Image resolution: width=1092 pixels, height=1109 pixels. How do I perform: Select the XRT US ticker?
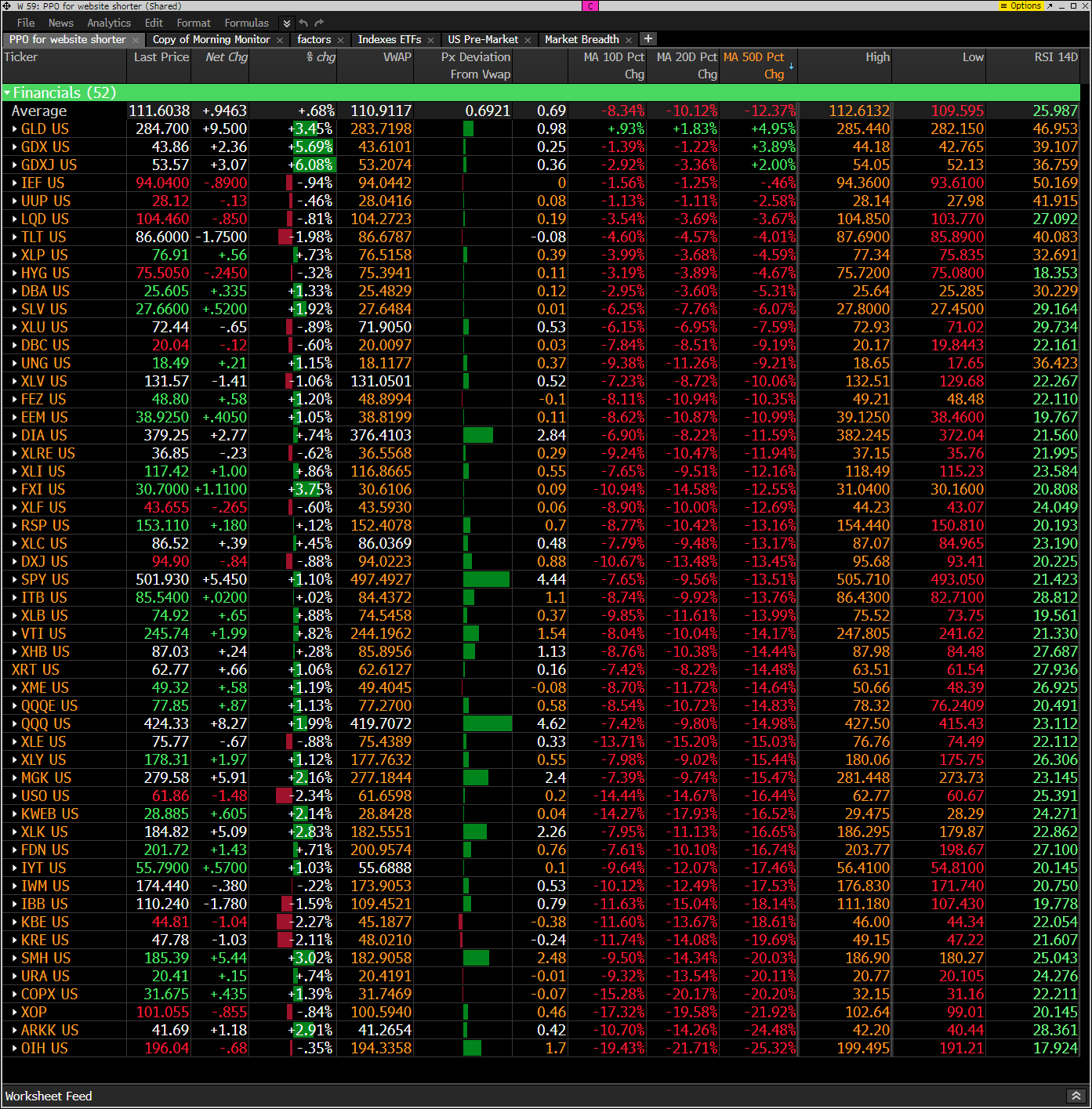35,670
